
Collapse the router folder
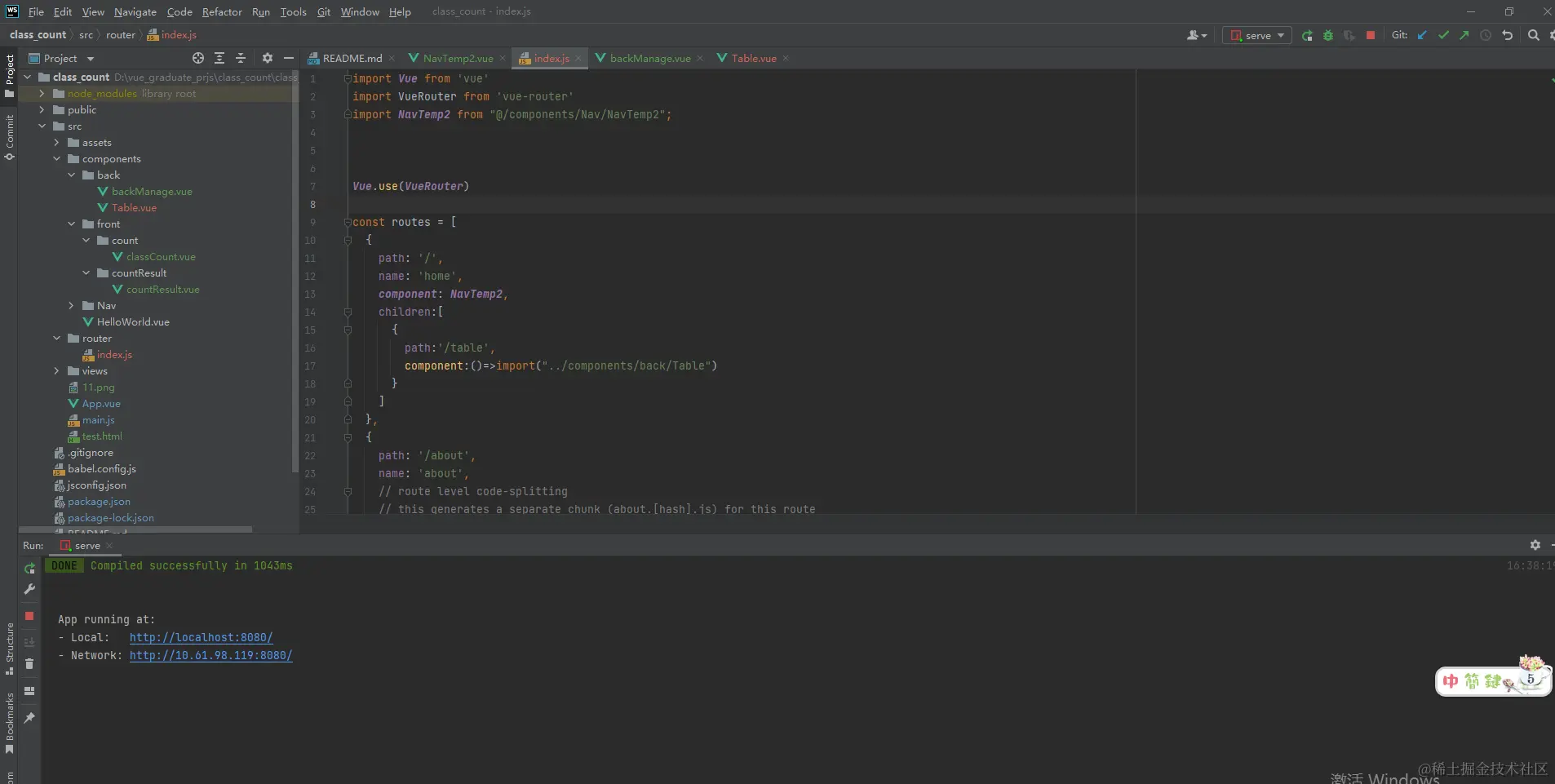pos(57,339)
